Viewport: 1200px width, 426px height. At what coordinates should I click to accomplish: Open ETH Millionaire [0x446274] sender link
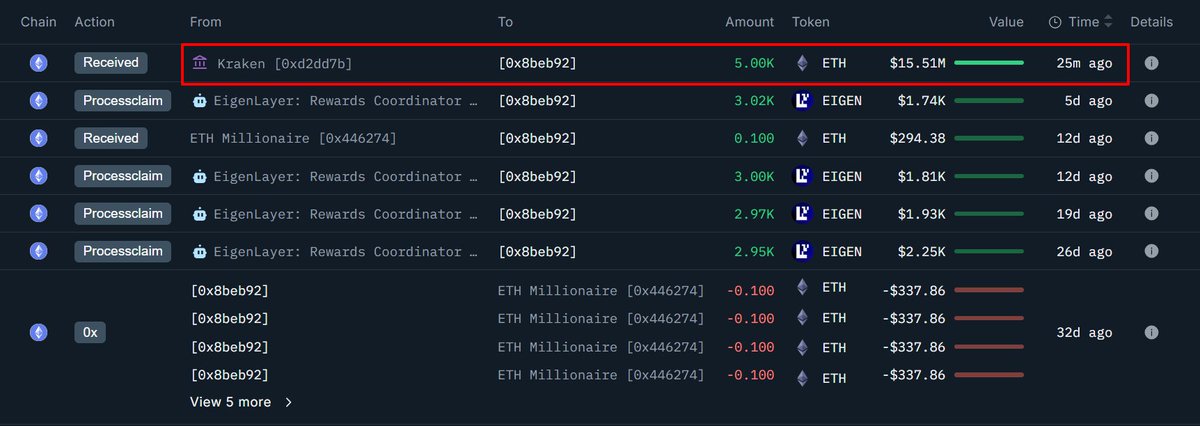(x=292, y=138)
